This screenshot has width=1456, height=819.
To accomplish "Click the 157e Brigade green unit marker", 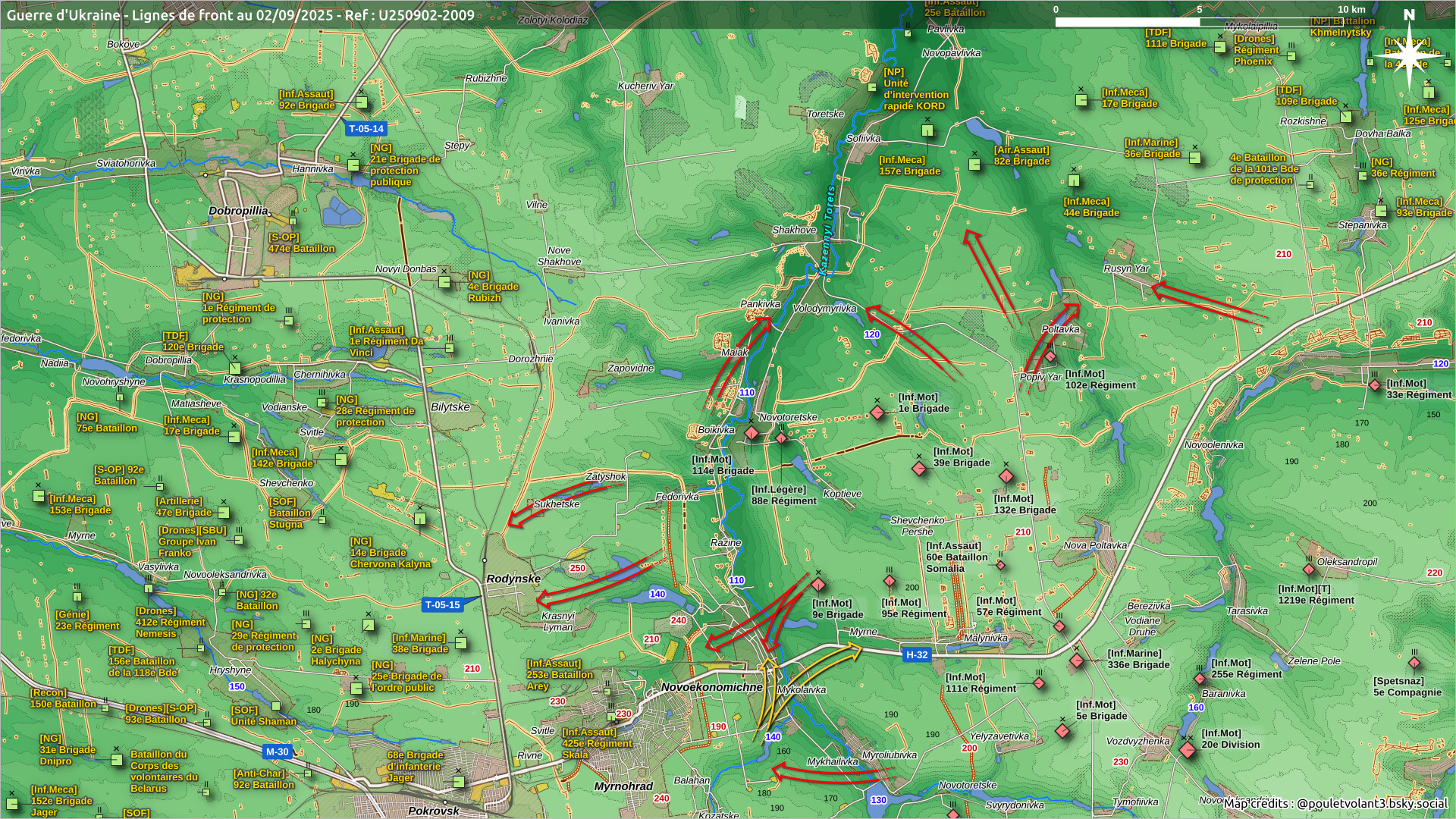I will (927, 131).
